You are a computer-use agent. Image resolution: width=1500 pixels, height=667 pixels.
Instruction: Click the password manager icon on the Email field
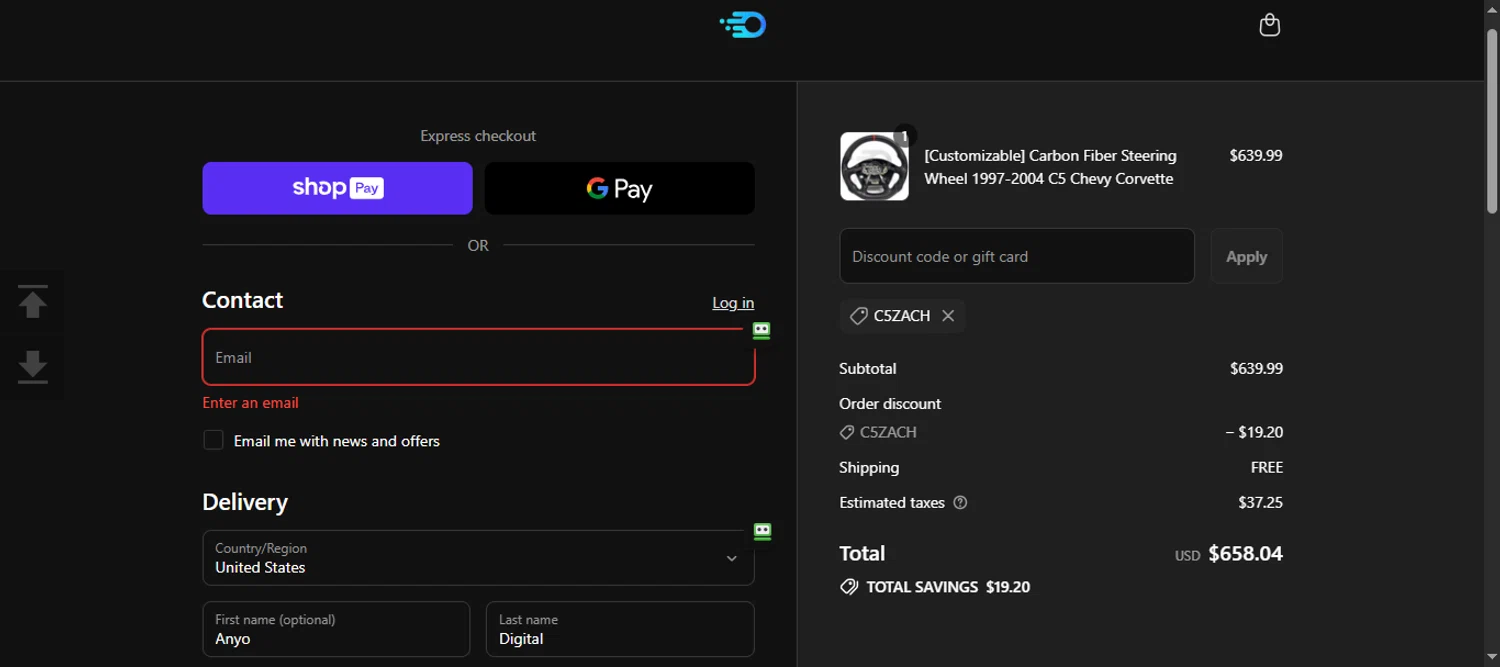click(761, 330)
